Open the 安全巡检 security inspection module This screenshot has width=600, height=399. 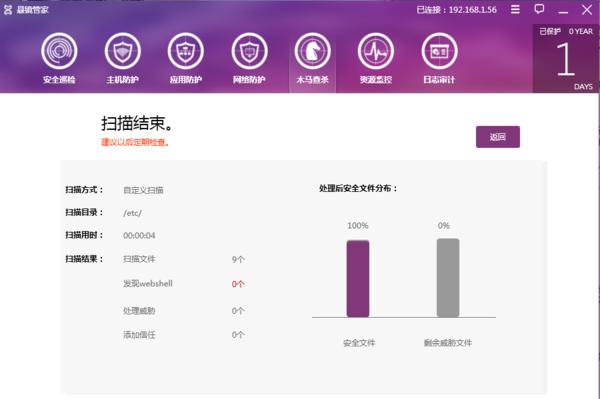pyautogui.click(x=59, y=59)
